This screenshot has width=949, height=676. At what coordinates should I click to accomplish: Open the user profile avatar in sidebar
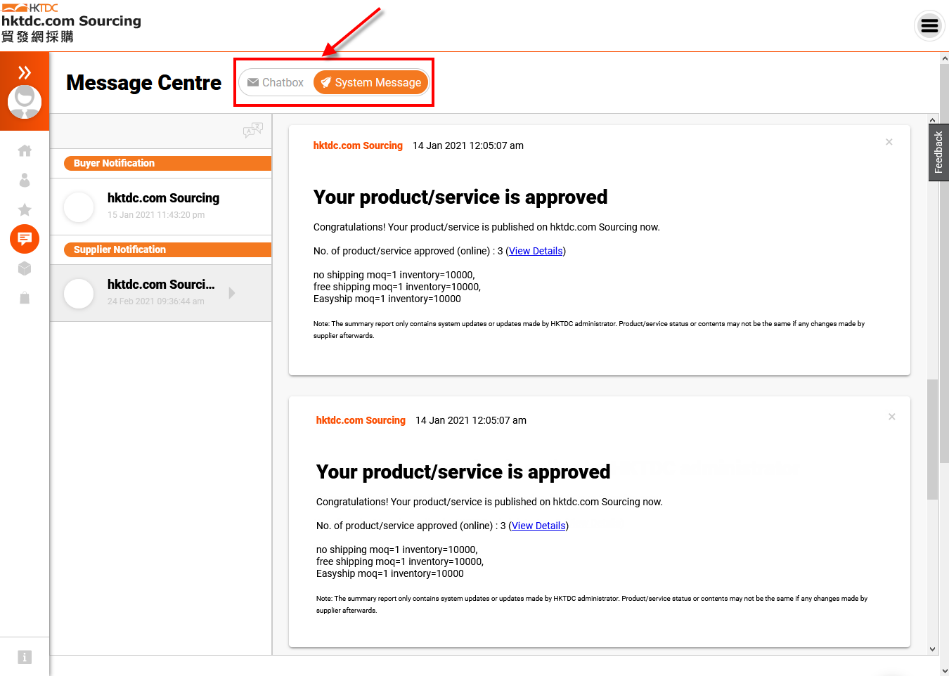click(24, 102)
